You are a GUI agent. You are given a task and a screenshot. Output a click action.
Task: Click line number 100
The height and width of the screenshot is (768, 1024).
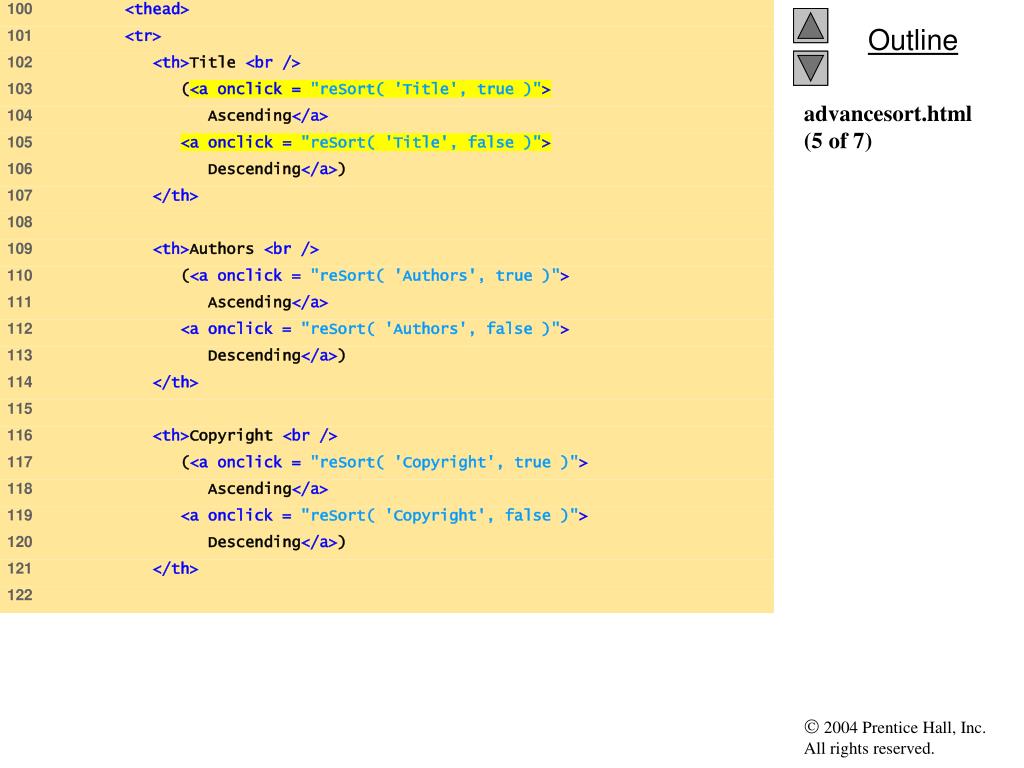pos(20,9)
